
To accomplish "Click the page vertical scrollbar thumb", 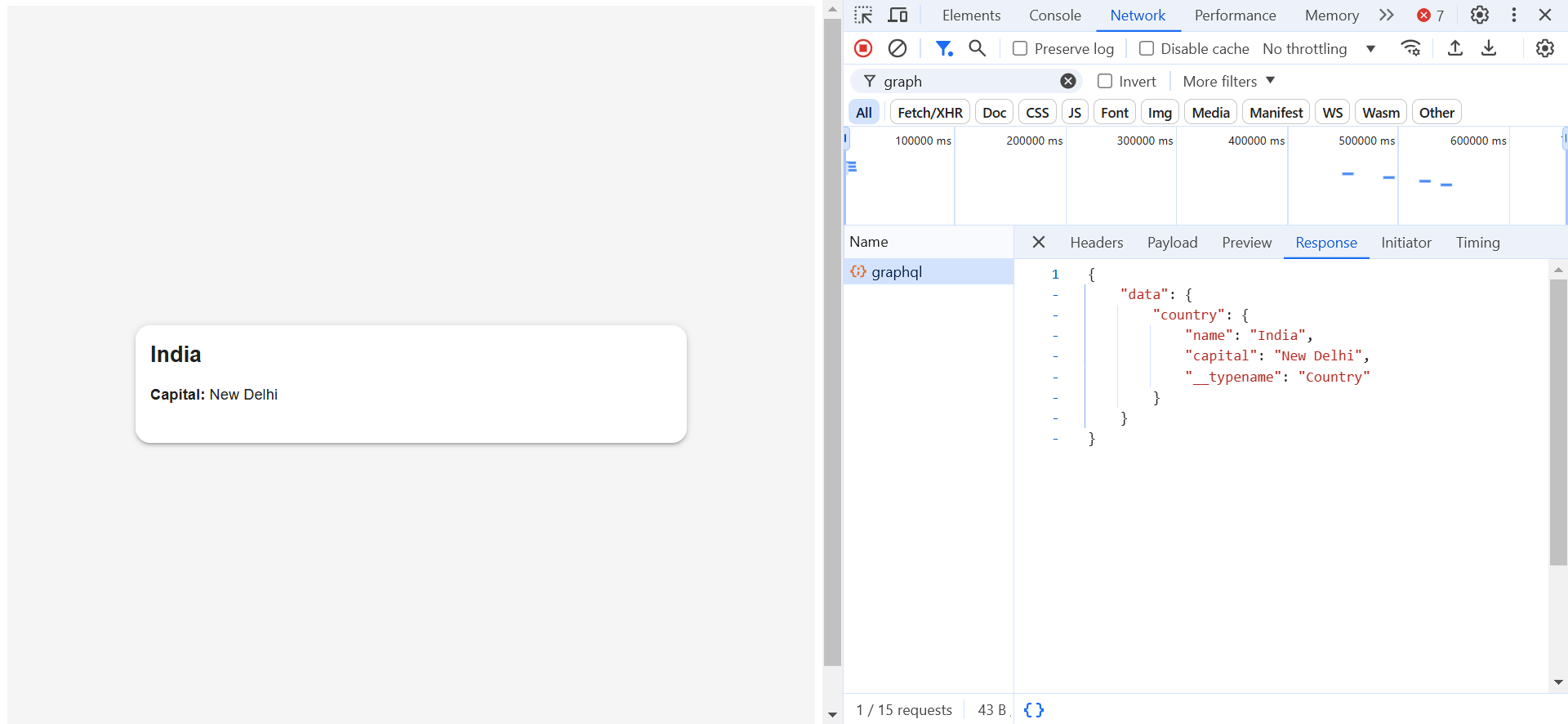I will (x=832, y=342).
